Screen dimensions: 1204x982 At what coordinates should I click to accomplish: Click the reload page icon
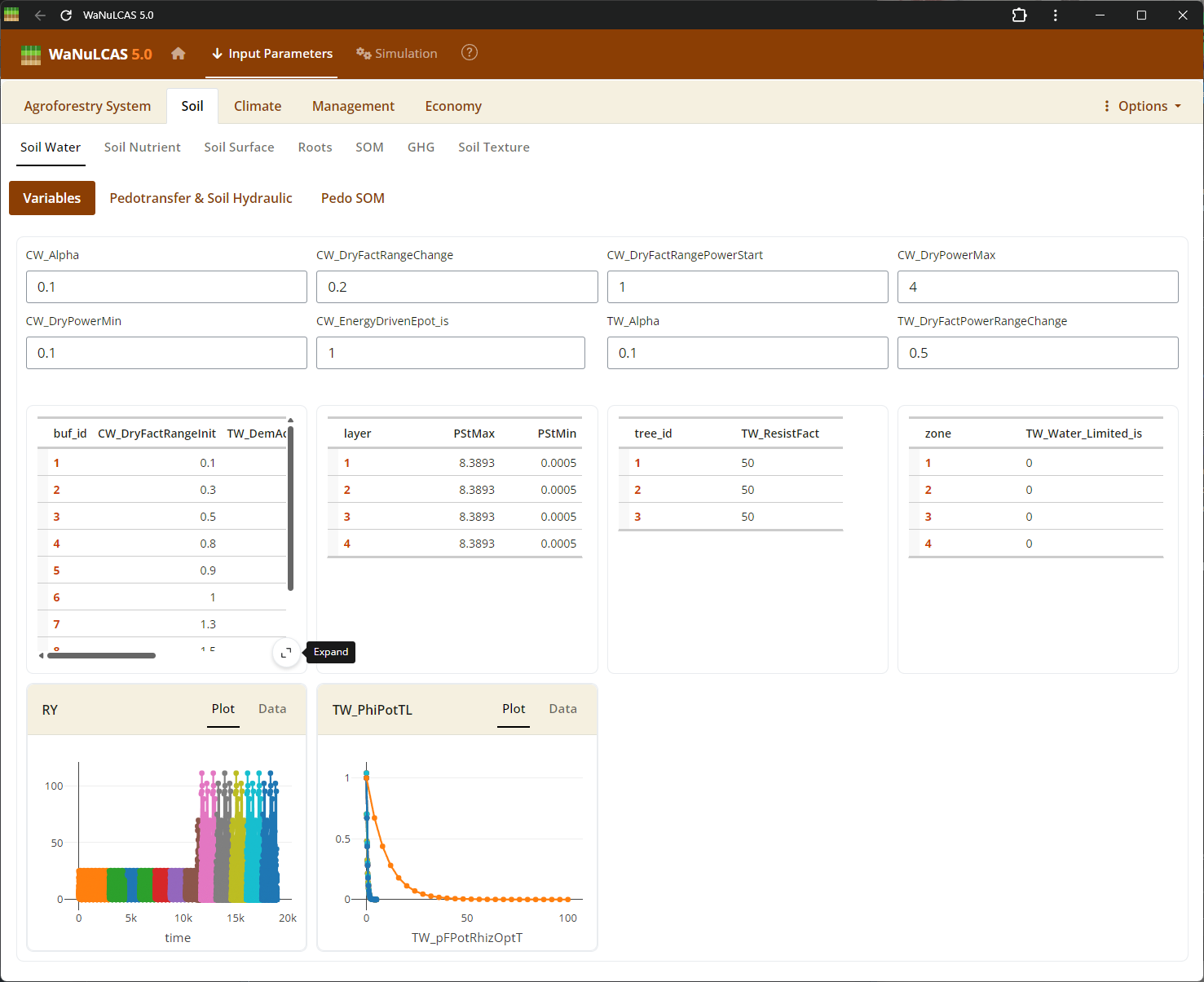(x=66, y=15)
